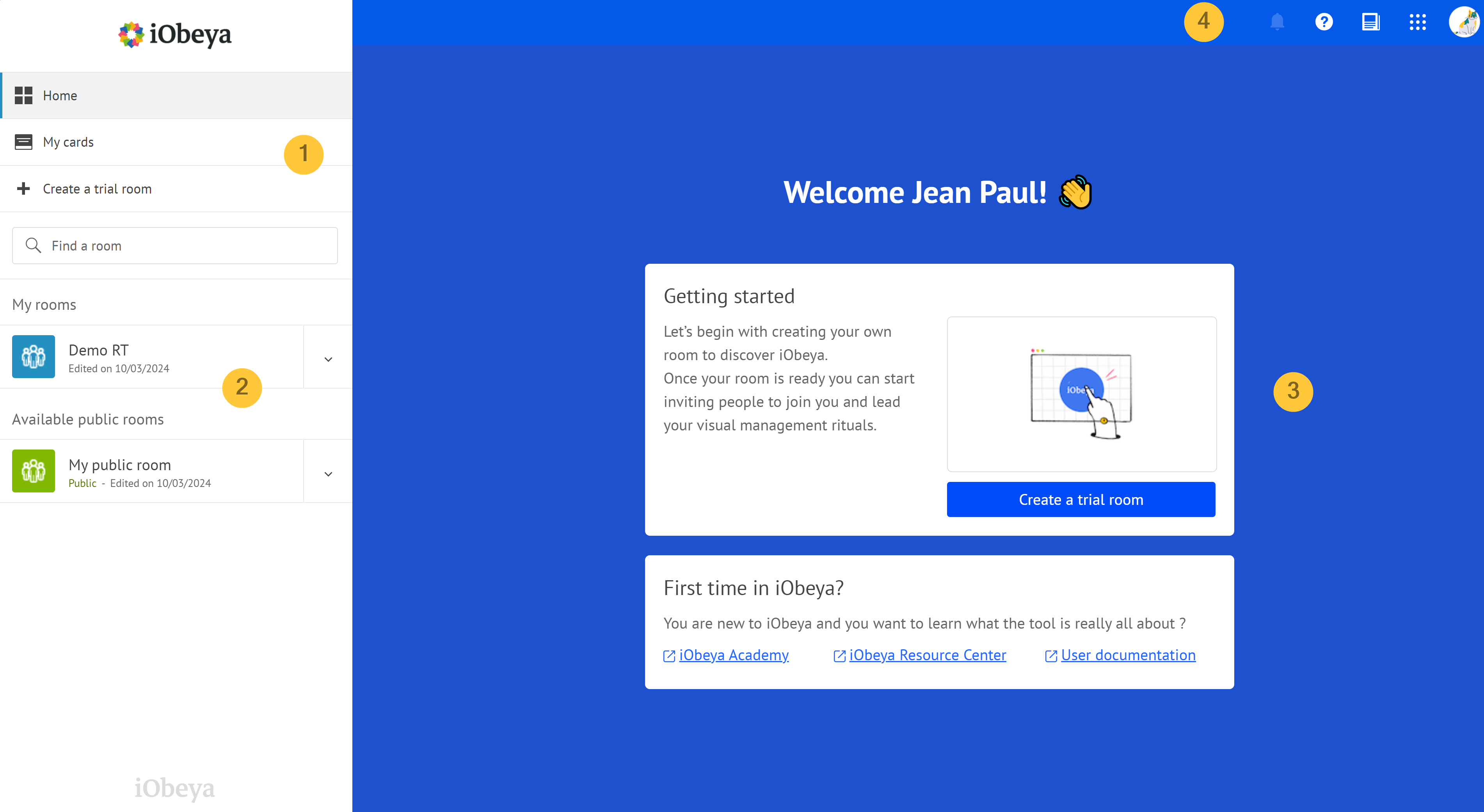Image resolution: width=1484 pixels, height=812 pixels.
Task: Expand the Demo RT room chevron
Action: pos(329,359)
